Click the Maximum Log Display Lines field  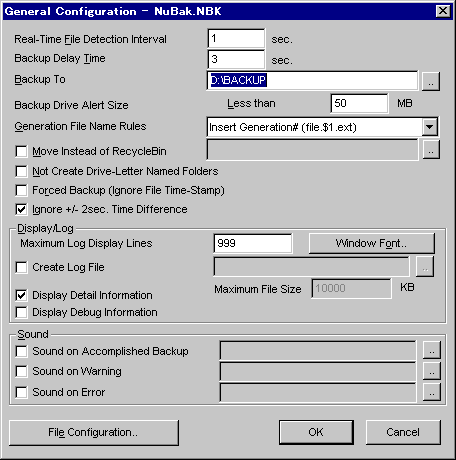(x=253, y=243)
